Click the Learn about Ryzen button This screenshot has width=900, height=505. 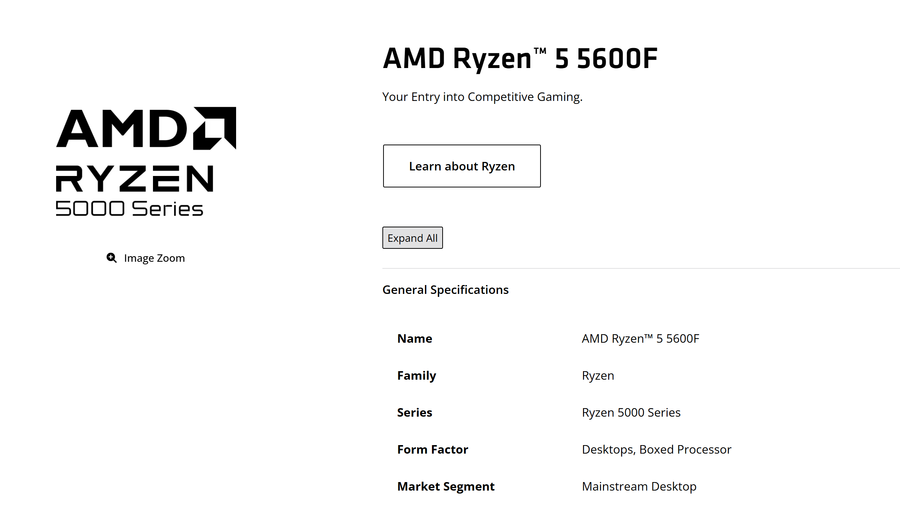tap(461, 166)
